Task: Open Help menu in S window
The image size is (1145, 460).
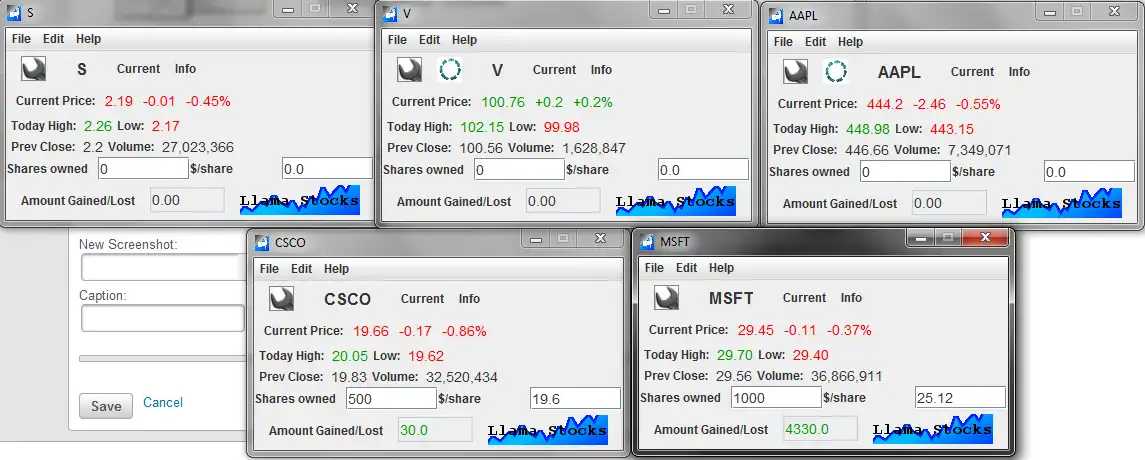Action: coord(88,39)
